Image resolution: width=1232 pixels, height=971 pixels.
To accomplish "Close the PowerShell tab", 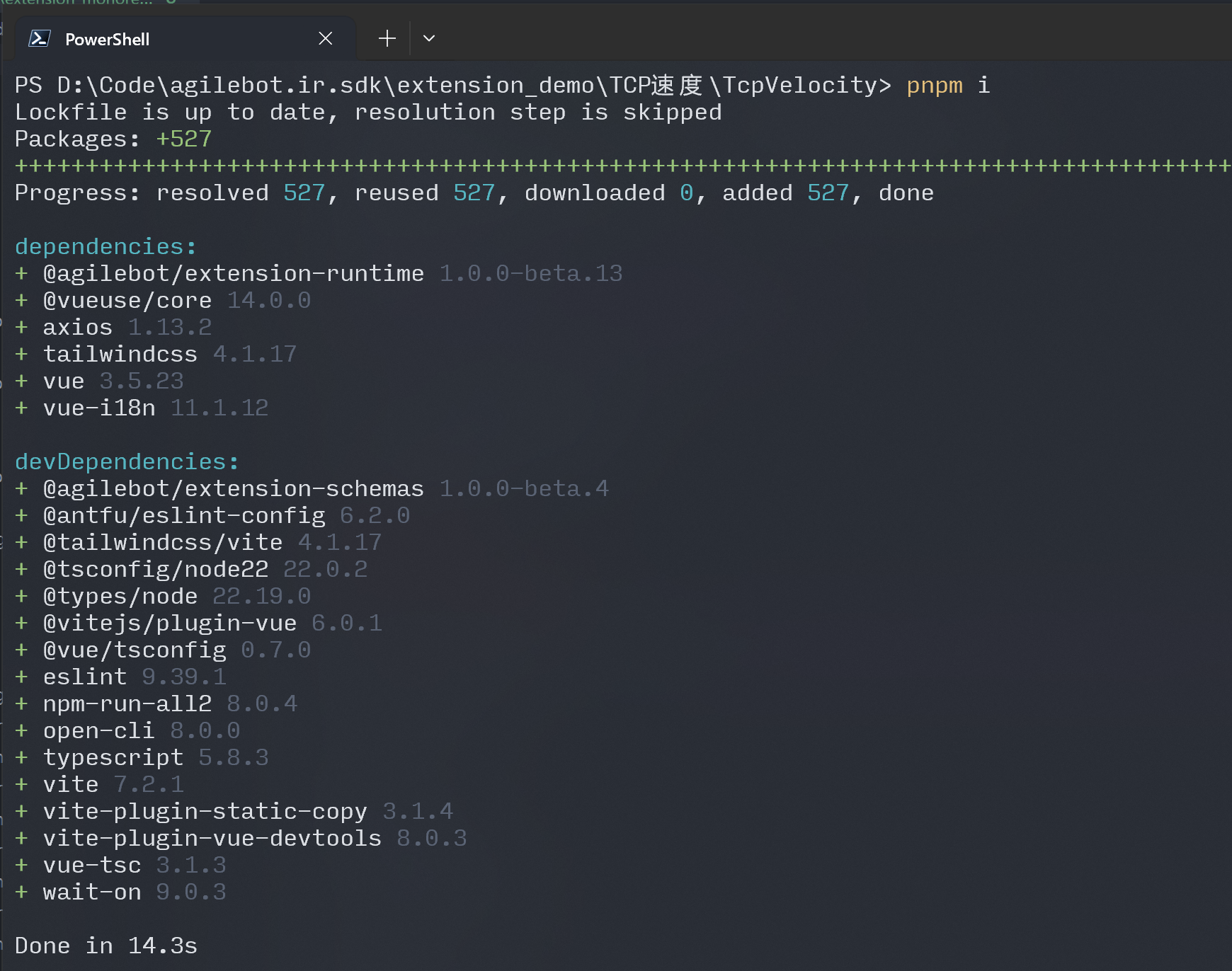I will [325, 39].
